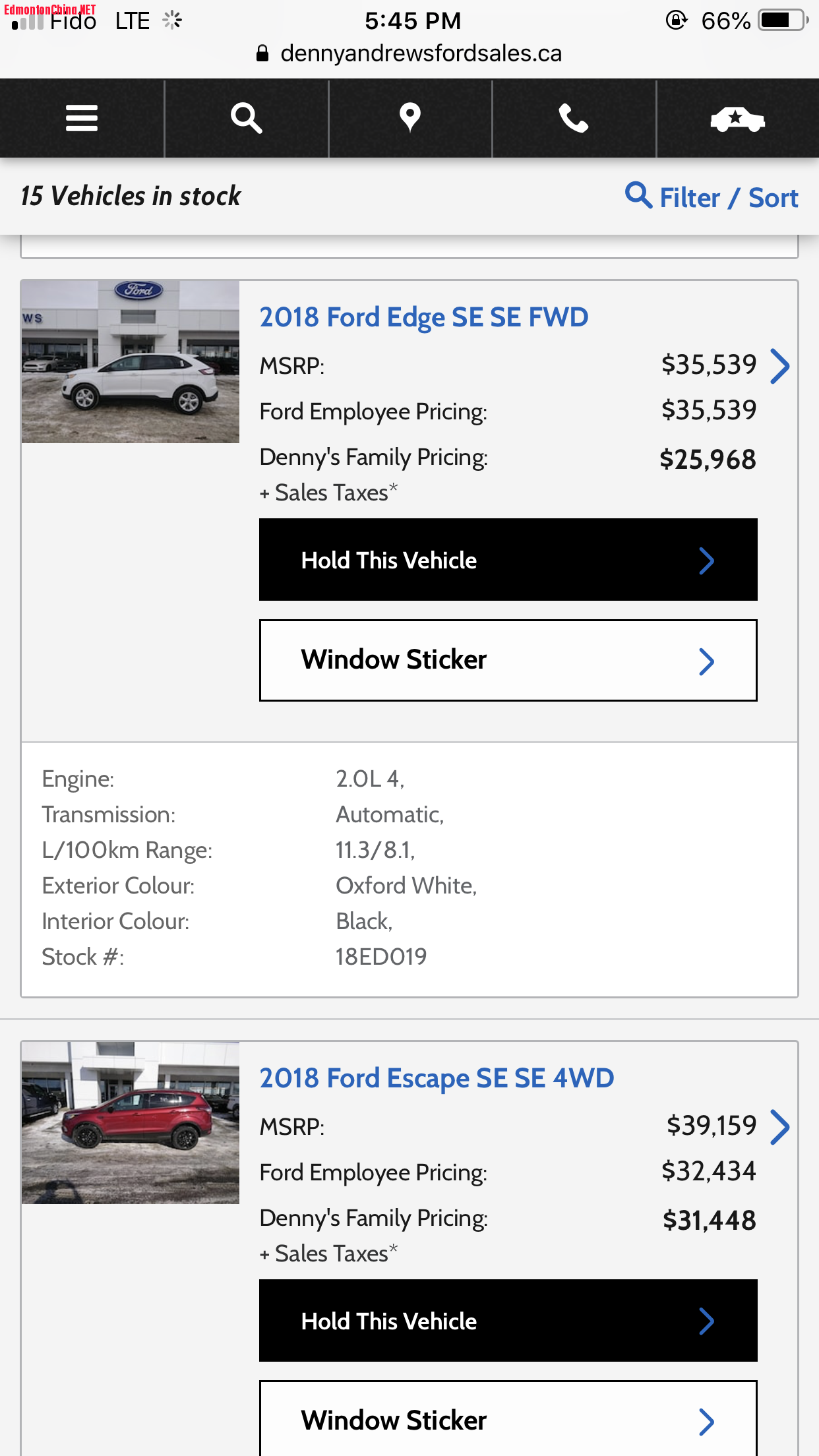The width and height of the screenshot is (819, 1456).
Task: Open Window Sticker for Ford Edge
Action: (508, 660)
